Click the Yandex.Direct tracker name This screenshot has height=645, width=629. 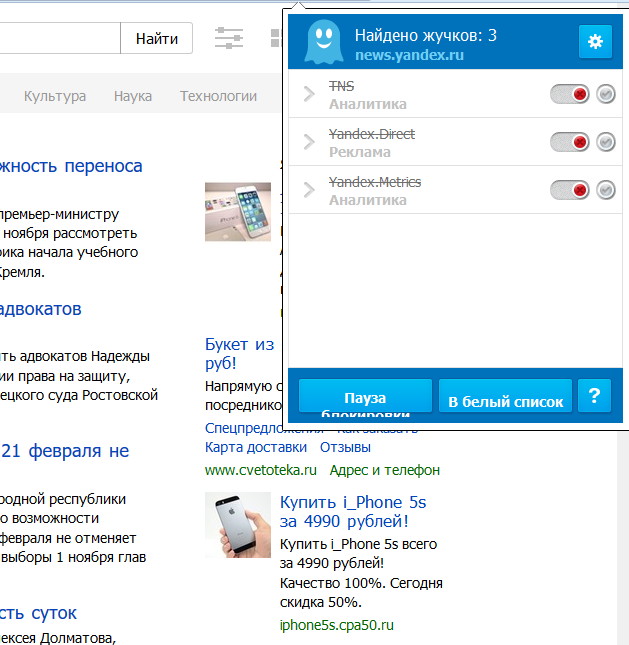point(372,134)
